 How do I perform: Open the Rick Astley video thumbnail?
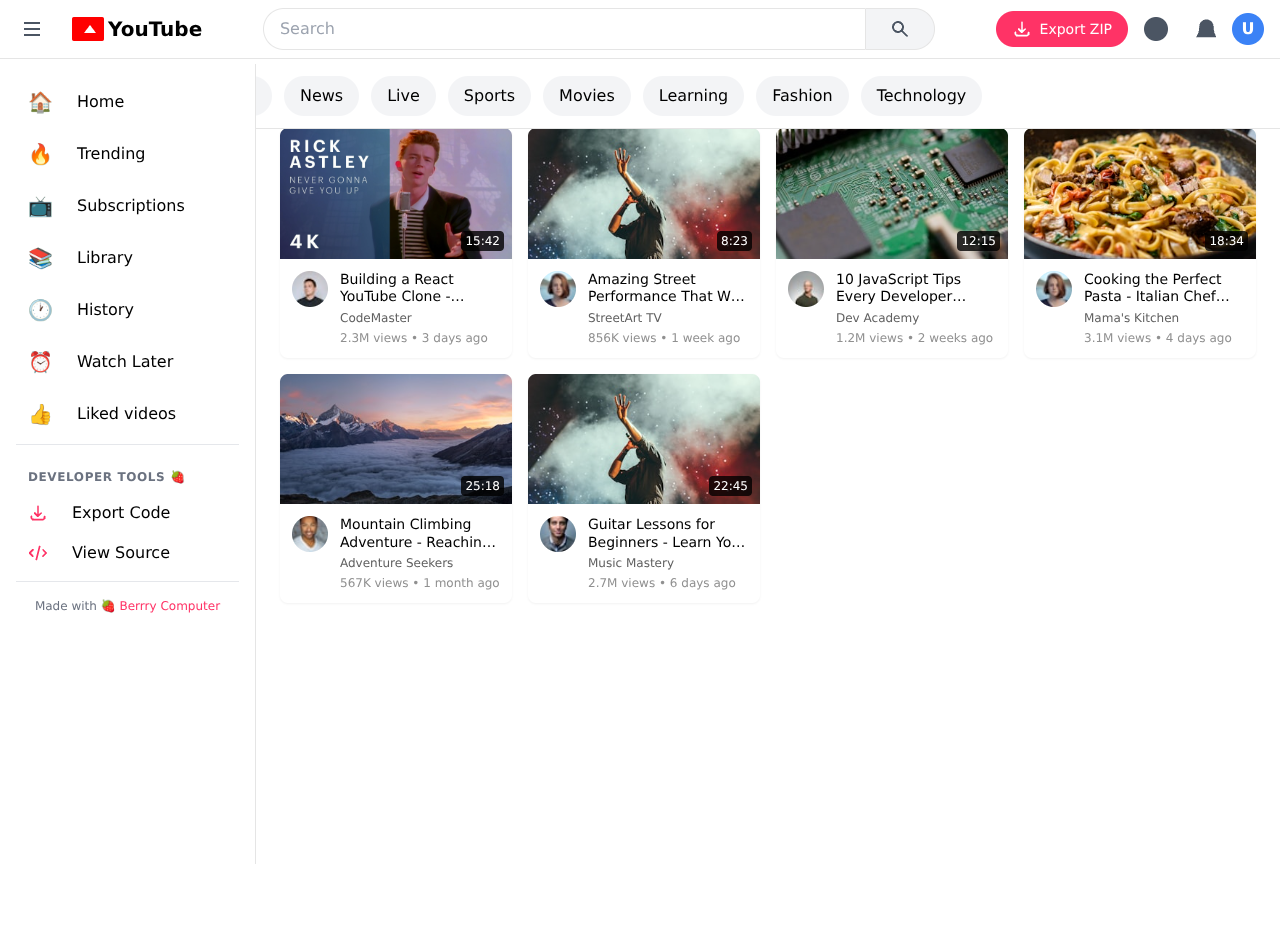click(395, 193)
